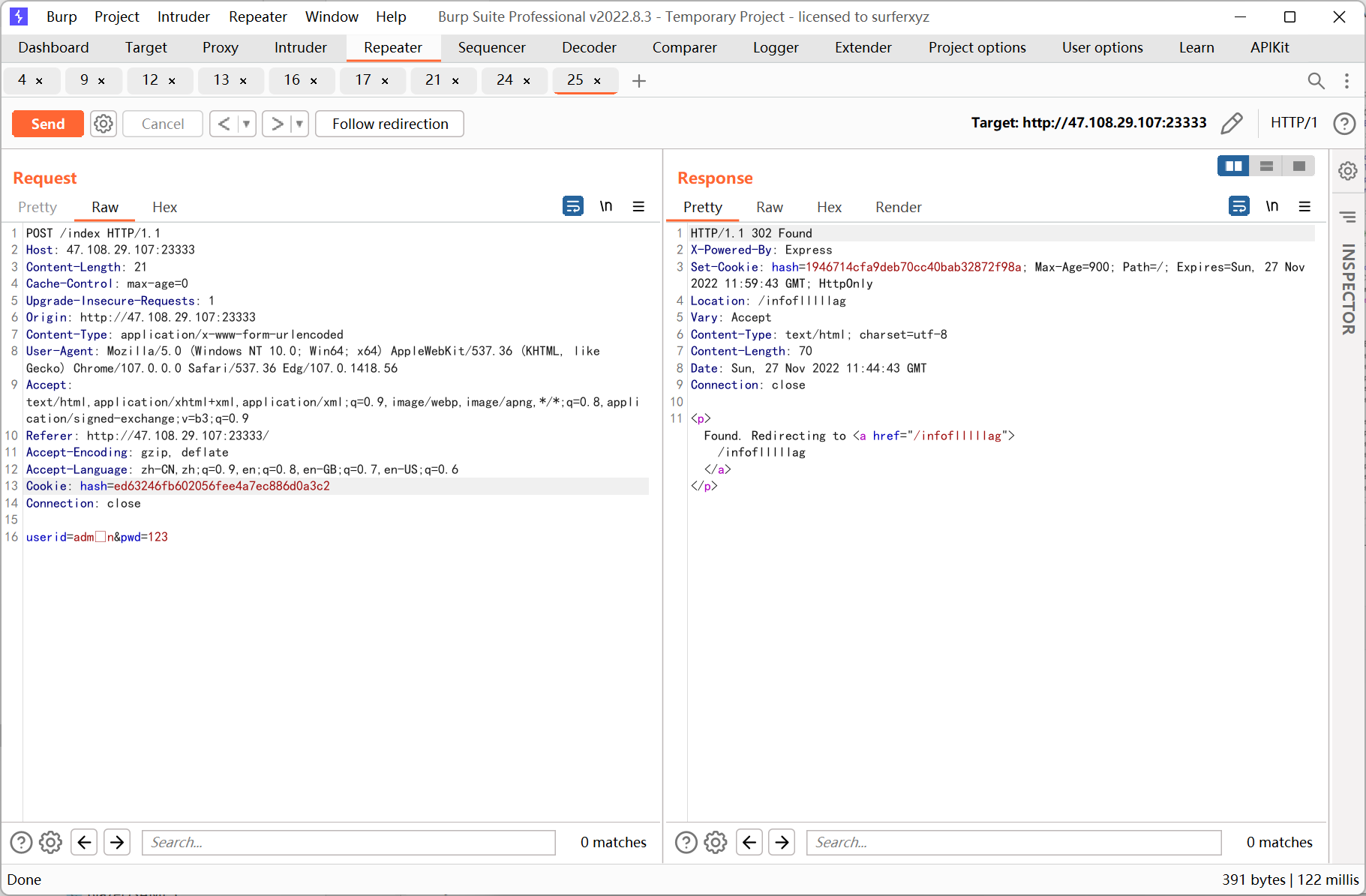Open the Response editor hamburger options menu

(1305, 205)
